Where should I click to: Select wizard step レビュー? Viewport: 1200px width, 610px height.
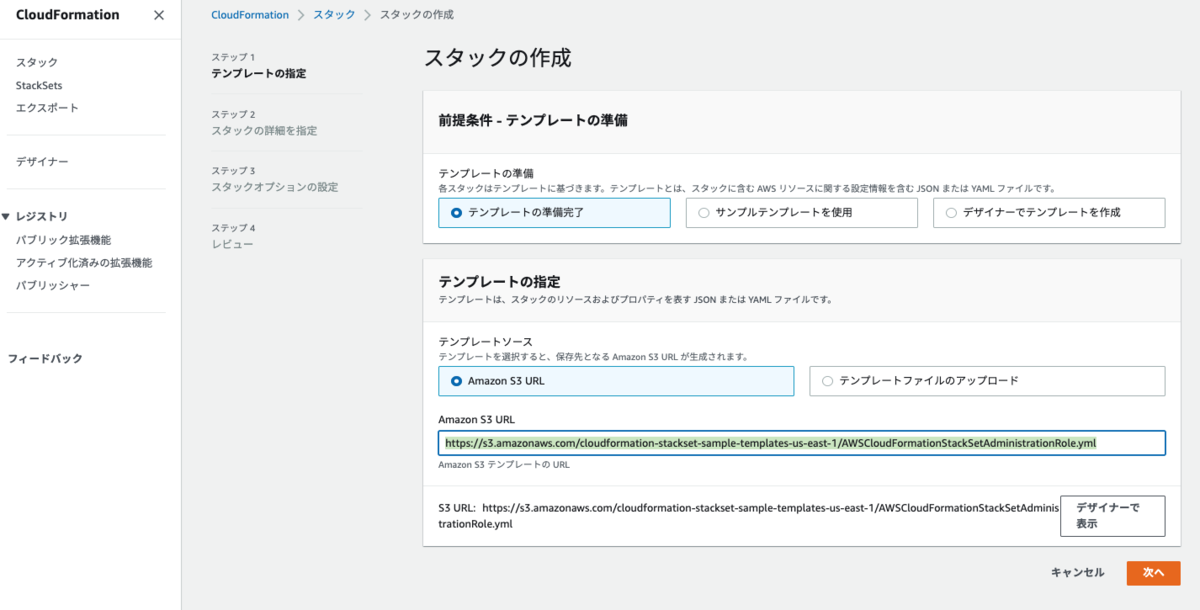click(x=232, y=244)
